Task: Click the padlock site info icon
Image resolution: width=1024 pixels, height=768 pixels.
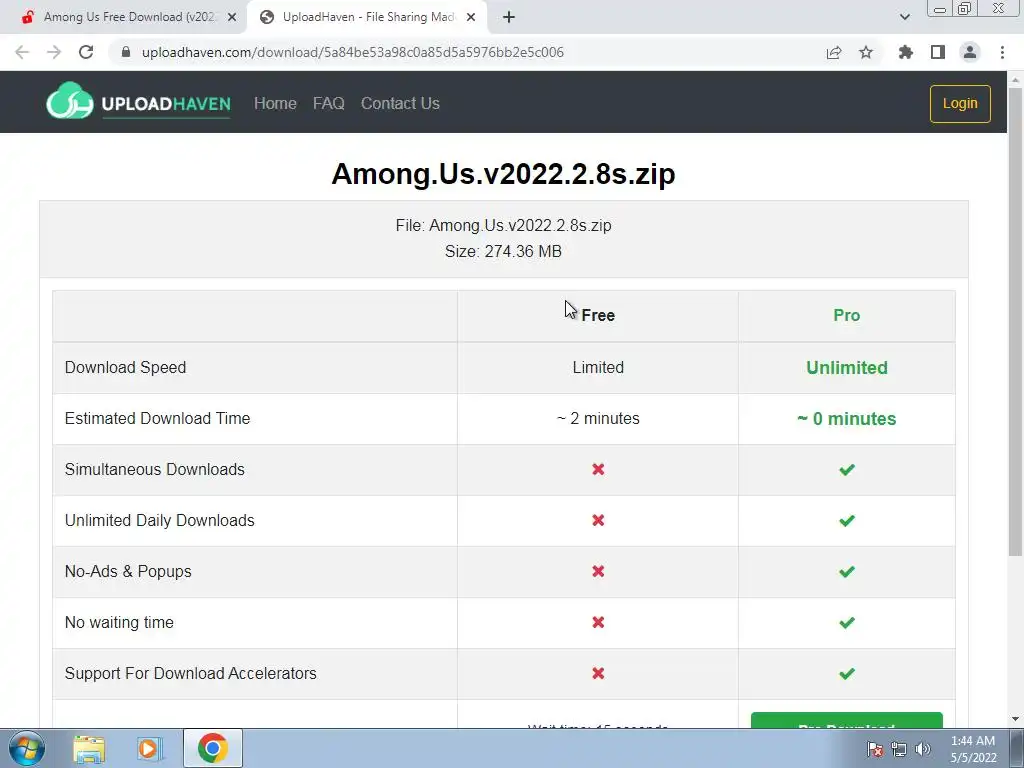Action: [x=126, y=52]
